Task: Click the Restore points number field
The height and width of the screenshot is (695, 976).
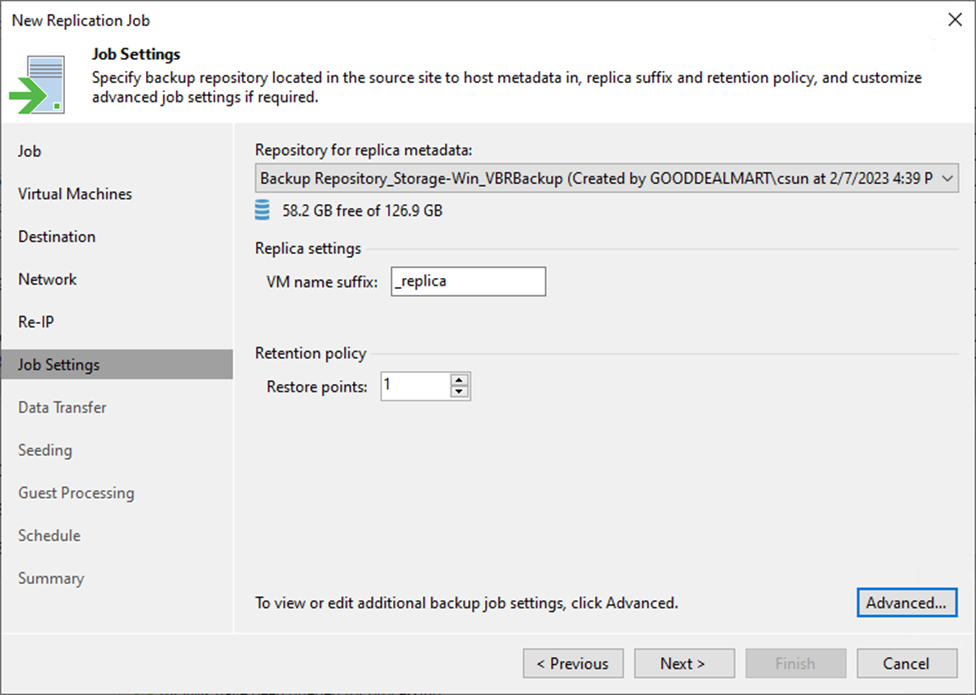Action: (x=416, y=386)
